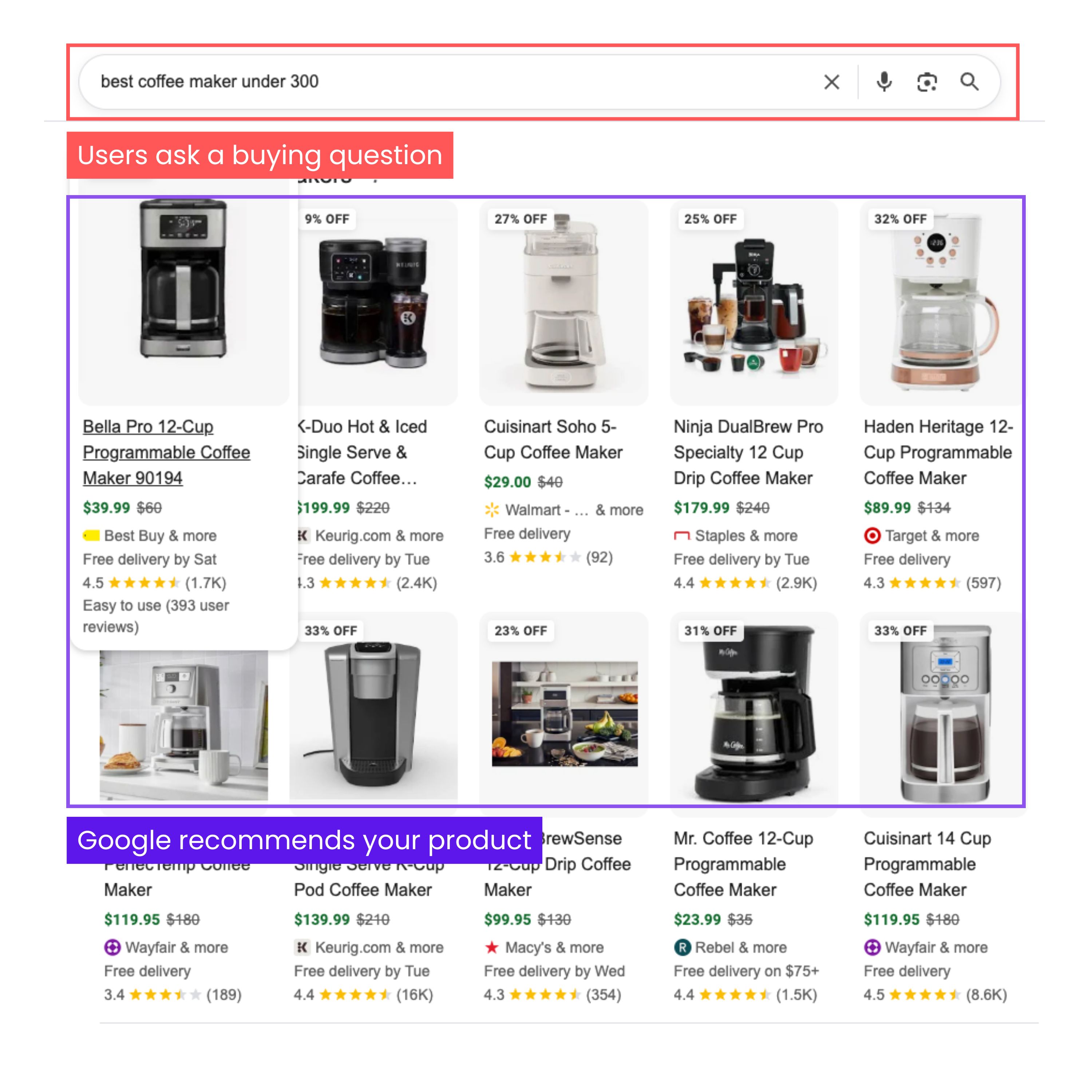Click the Mr. Coffee black coffee maker image

click(x=754, y=715)
